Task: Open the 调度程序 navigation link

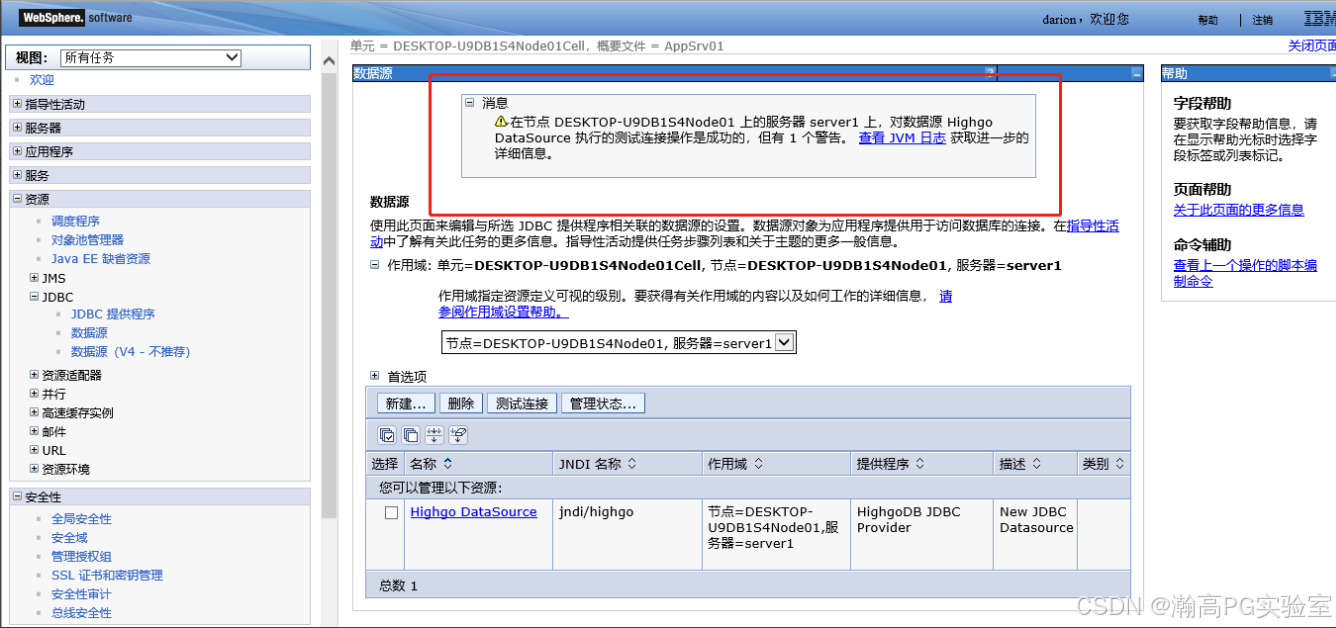Action: pos(75,221)
